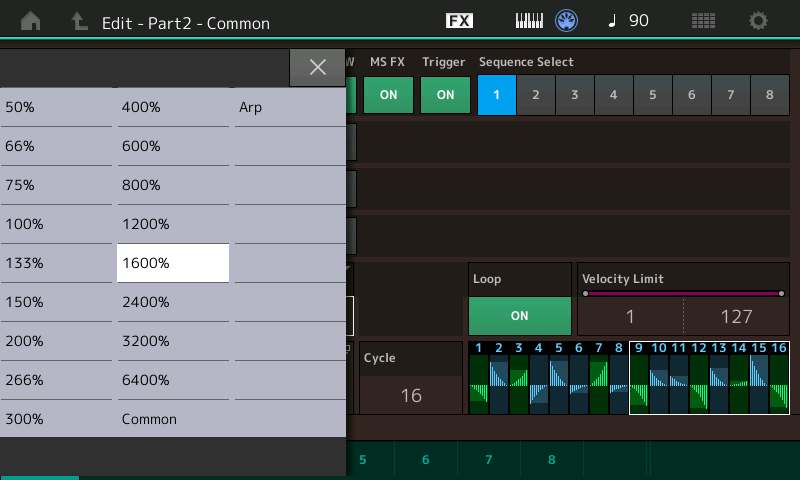Switch to Sequence Select number 5
The width and height of the screenshot is (800, 480).
652,95
